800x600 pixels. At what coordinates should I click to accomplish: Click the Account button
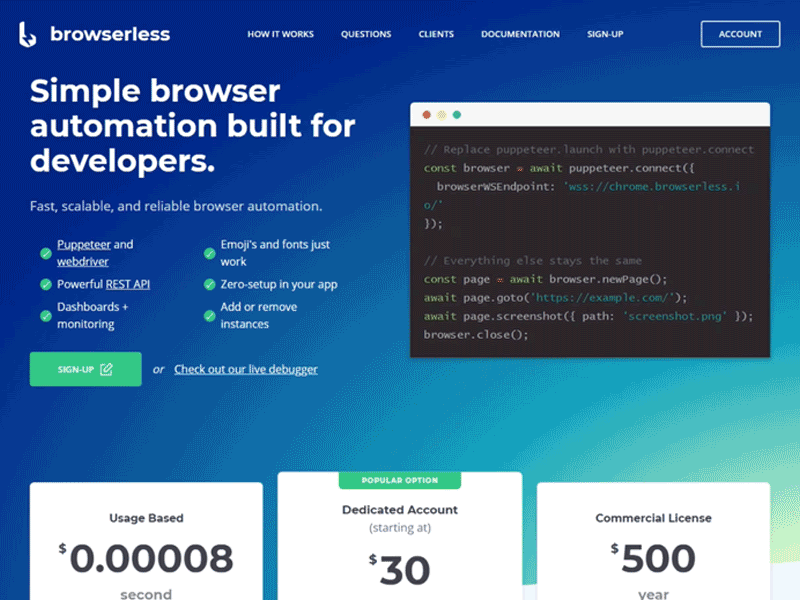coord(740,34)
